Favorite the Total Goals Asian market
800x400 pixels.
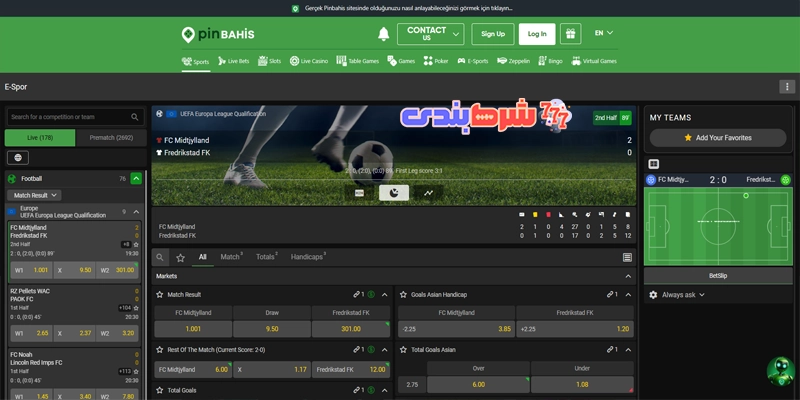pyautogui.click(x=403, y=350)
